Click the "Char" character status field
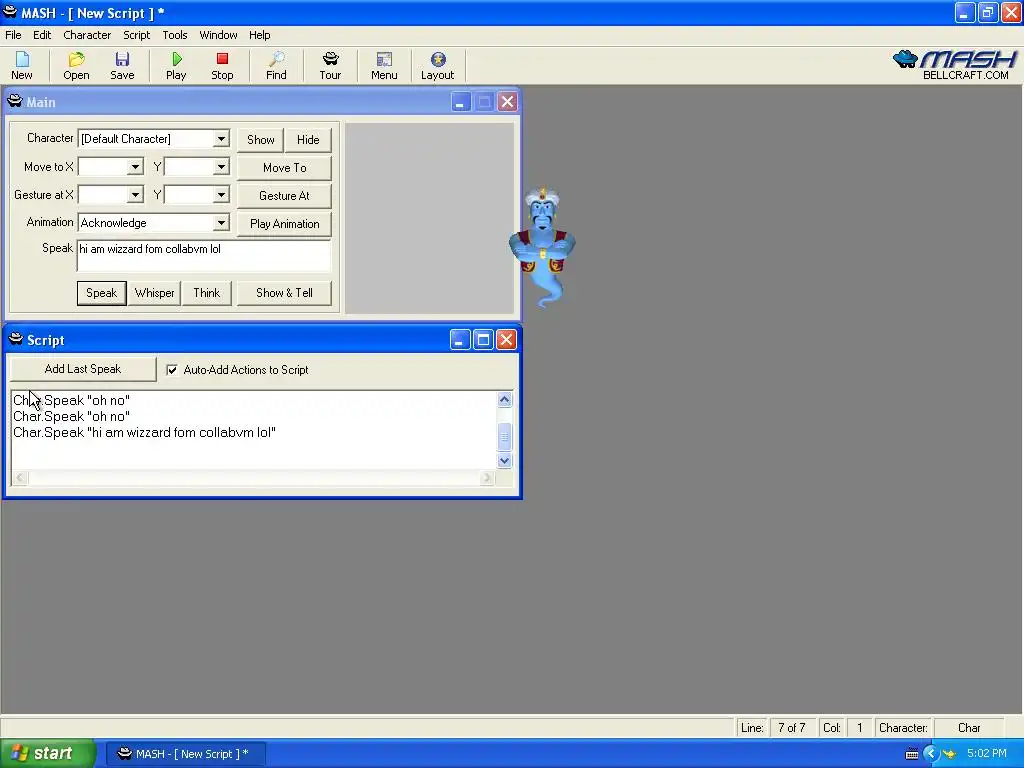The height and width of the screenshot is (768, 1024). coord(969,728)
